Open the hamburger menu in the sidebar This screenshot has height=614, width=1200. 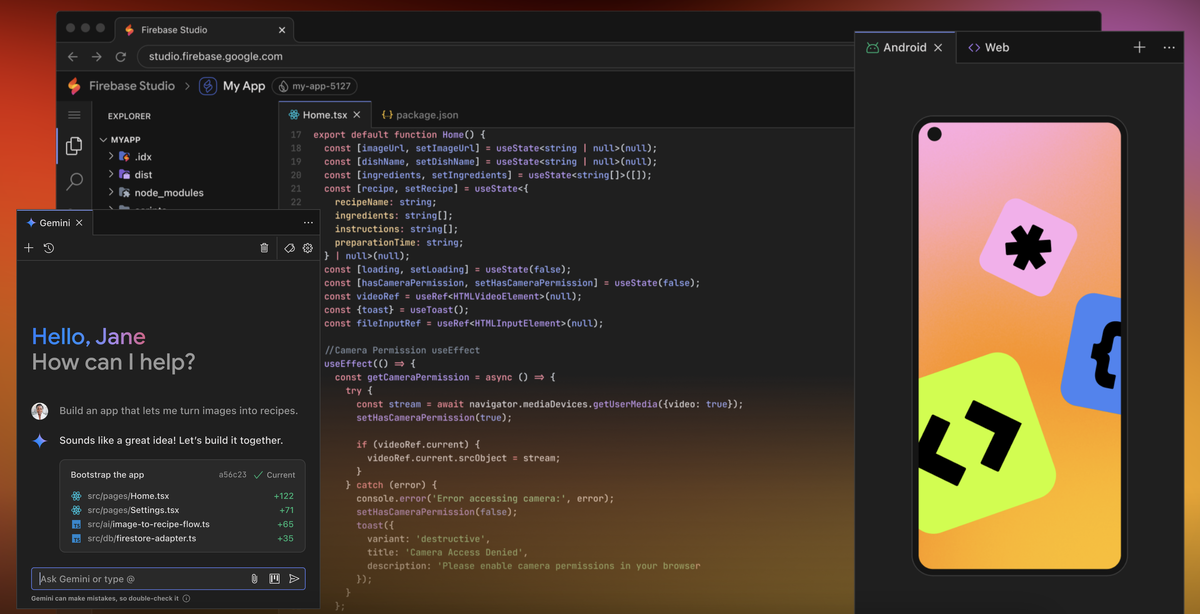coord(74,116)
